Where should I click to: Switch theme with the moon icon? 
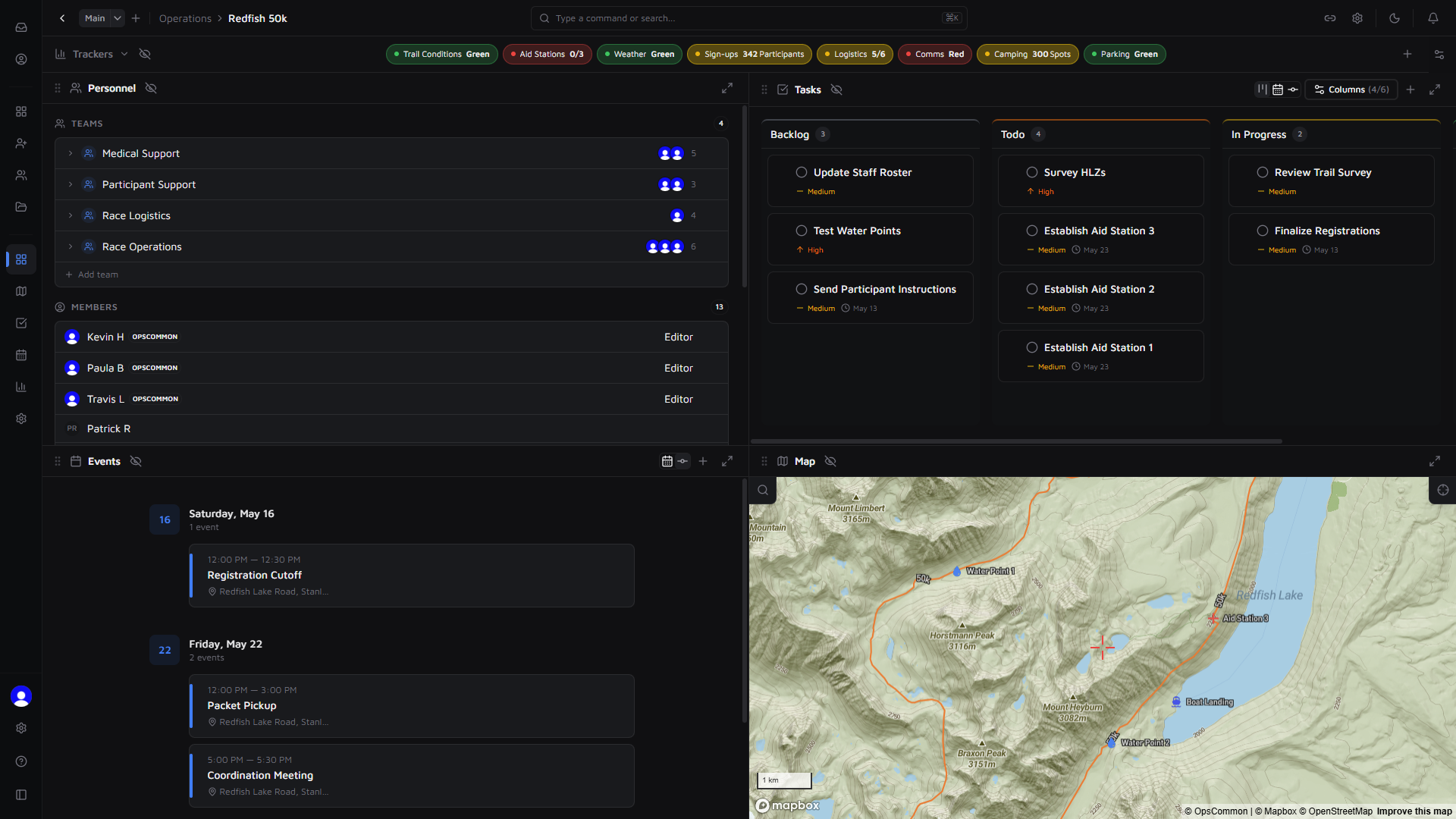coord(1395,18)
